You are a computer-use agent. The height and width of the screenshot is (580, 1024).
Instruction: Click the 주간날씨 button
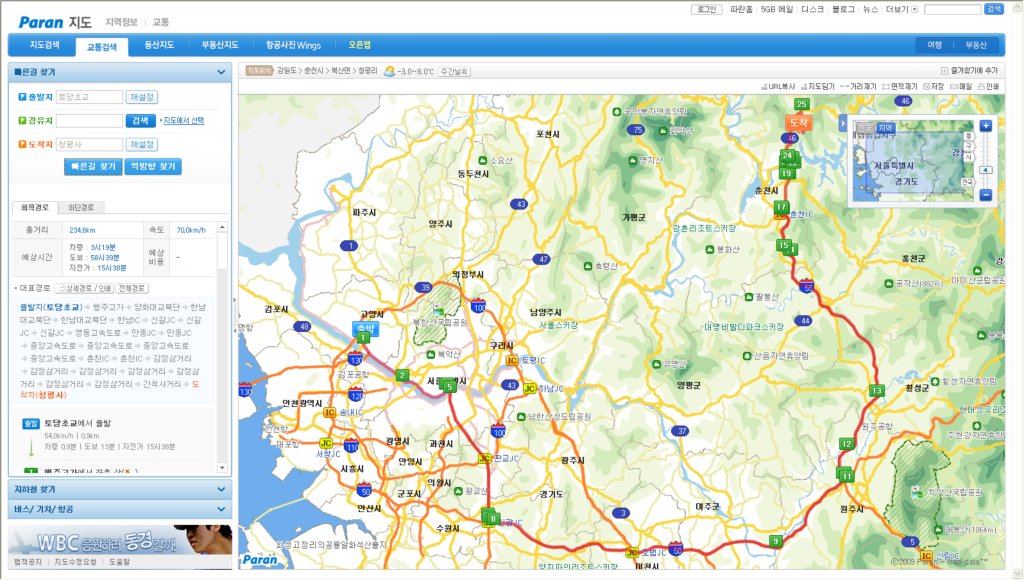click(x=454, y=71)
